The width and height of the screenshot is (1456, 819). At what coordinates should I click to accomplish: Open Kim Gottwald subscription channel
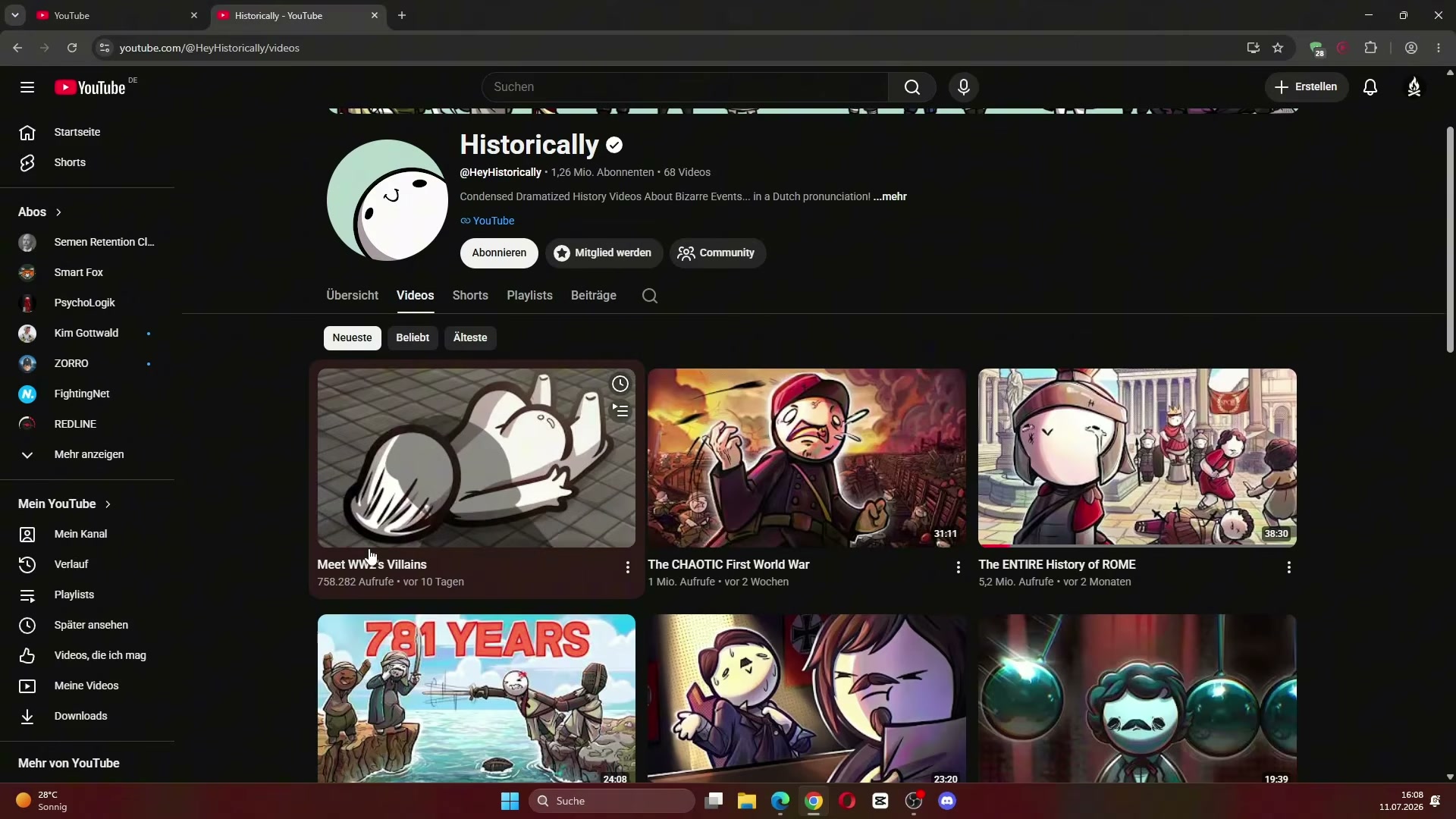[88, 333]
